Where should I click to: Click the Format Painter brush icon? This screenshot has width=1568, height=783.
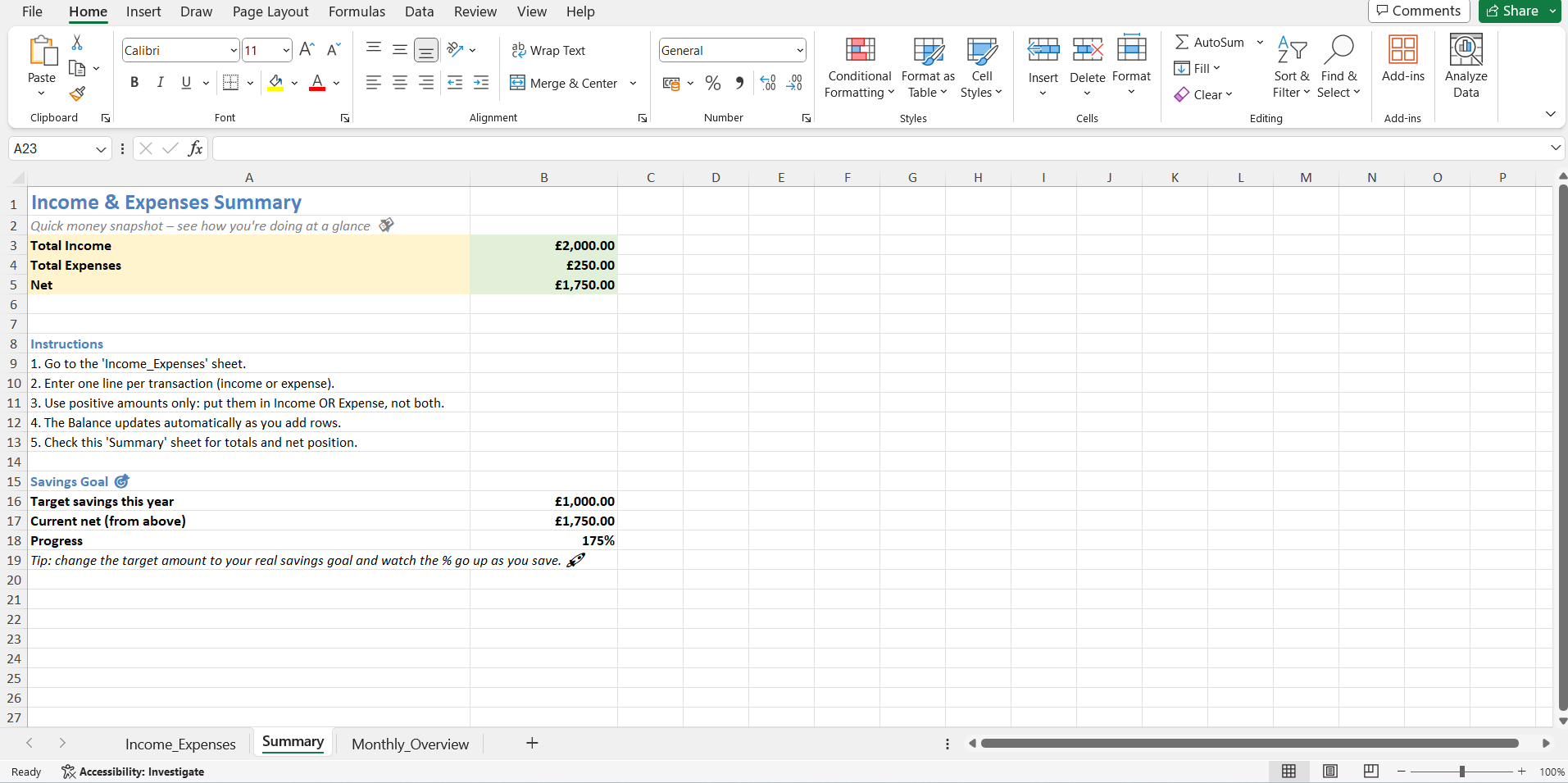77,94
